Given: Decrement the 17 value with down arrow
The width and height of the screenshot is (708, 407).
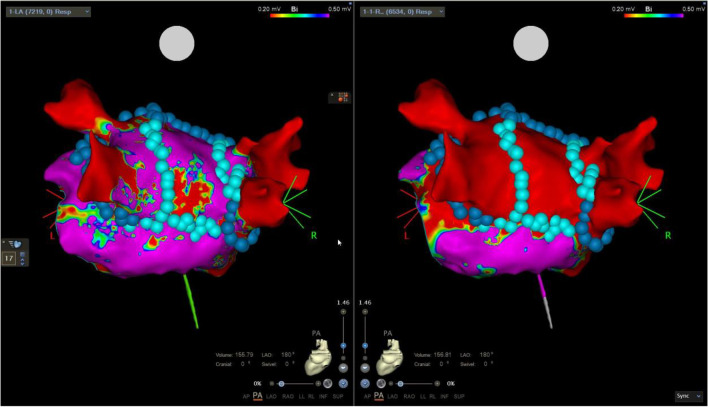Looking at the screenshot, I should [x=23, y=264].
